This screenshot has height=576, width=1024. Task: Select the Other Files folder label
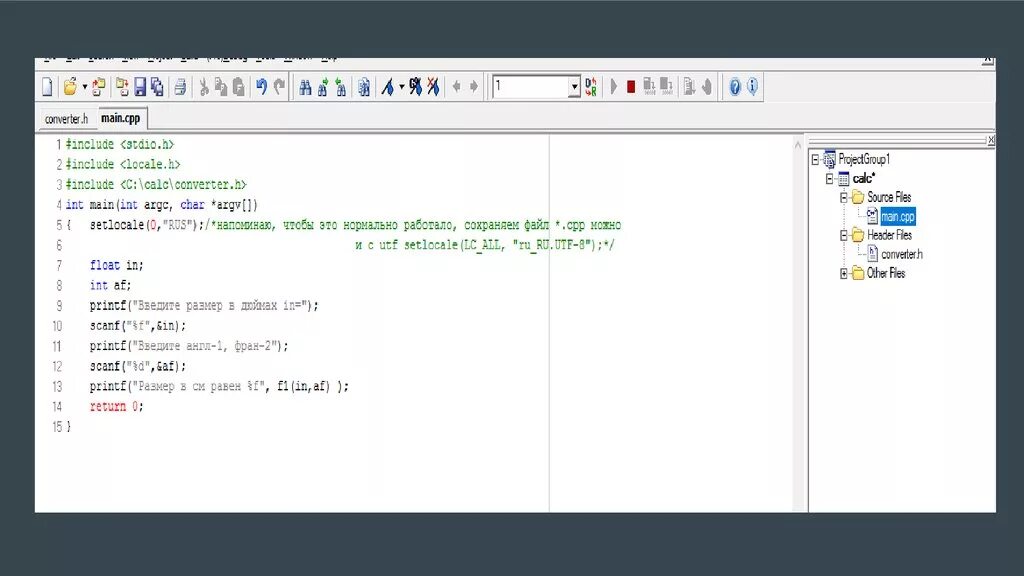coord(886,273)
